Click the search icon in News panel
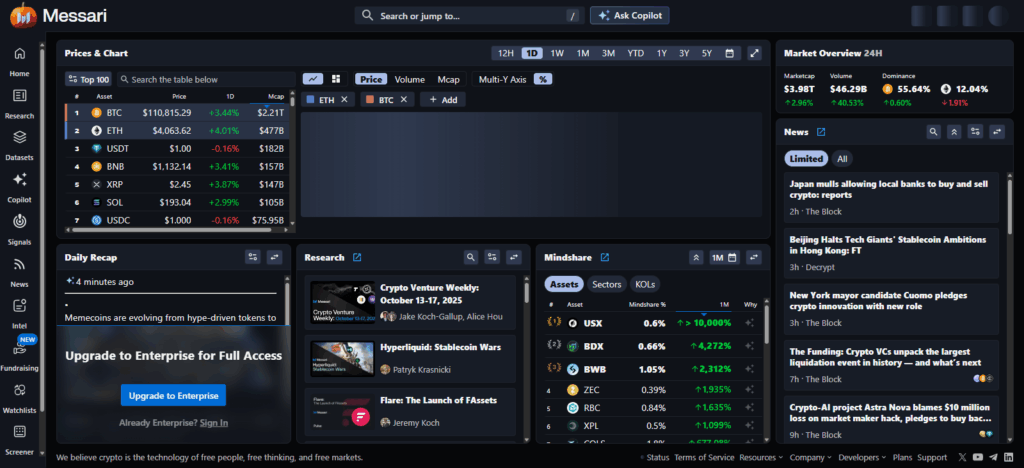The image size is (1024, 468). pos(933,132)
